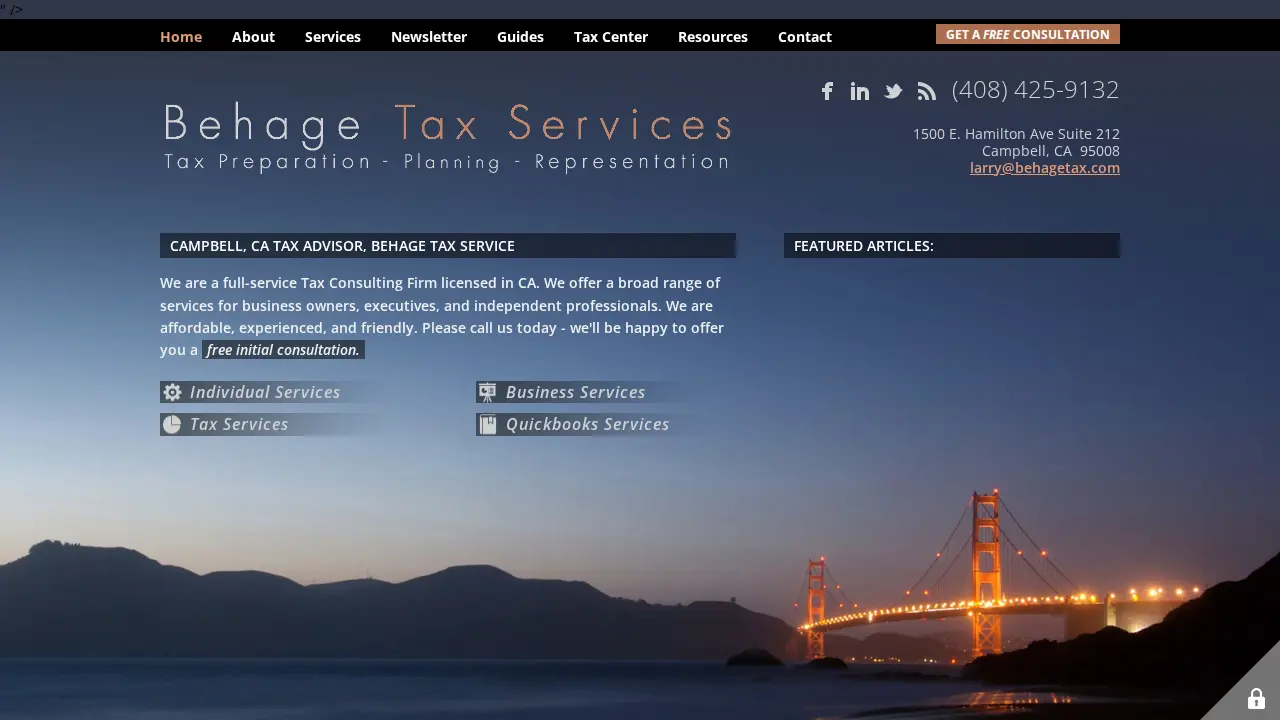Click the phone number (408) 425-9132

[x=1035, y=90]
